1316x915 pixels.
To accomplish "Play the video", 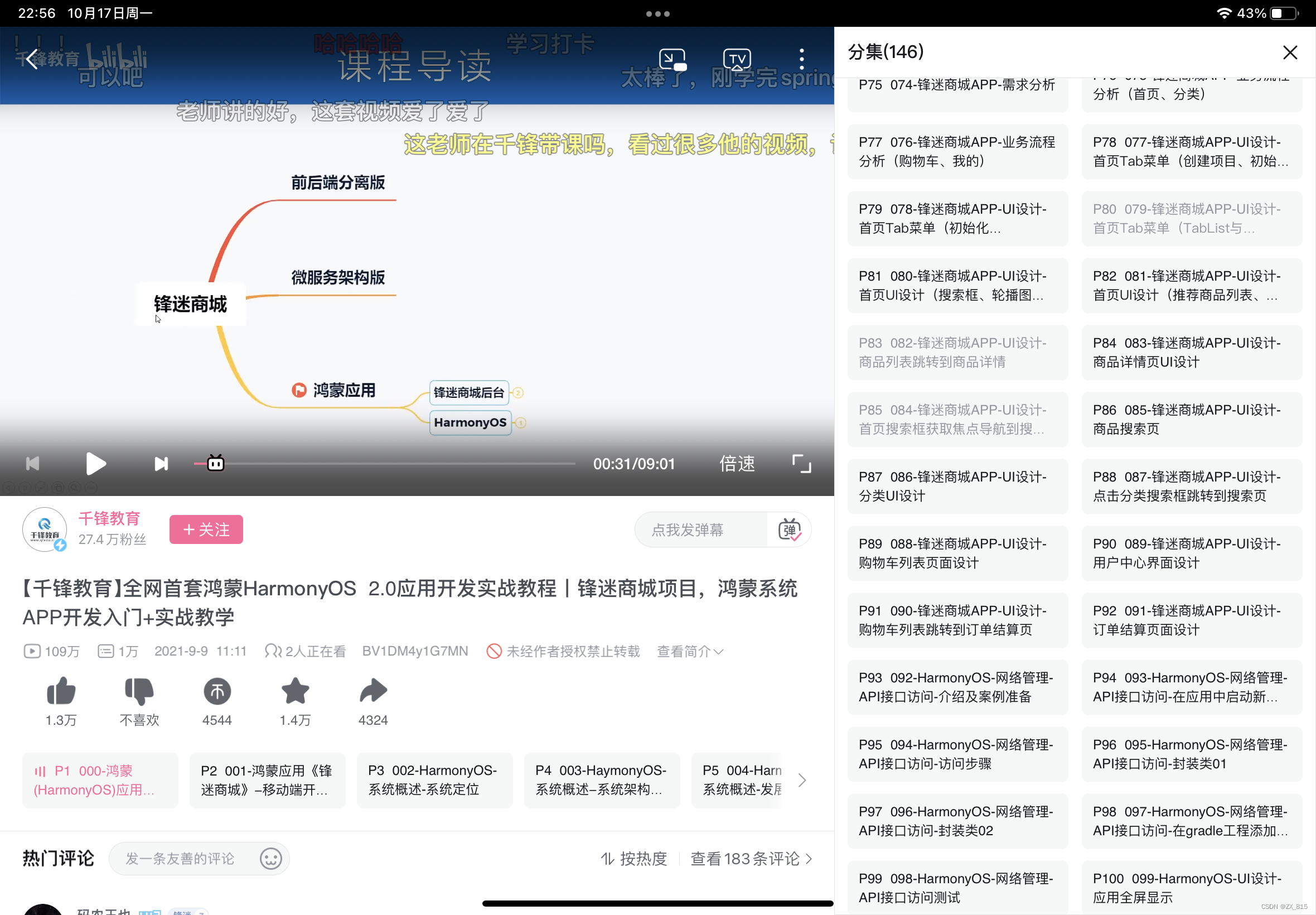I will [96, 463].
